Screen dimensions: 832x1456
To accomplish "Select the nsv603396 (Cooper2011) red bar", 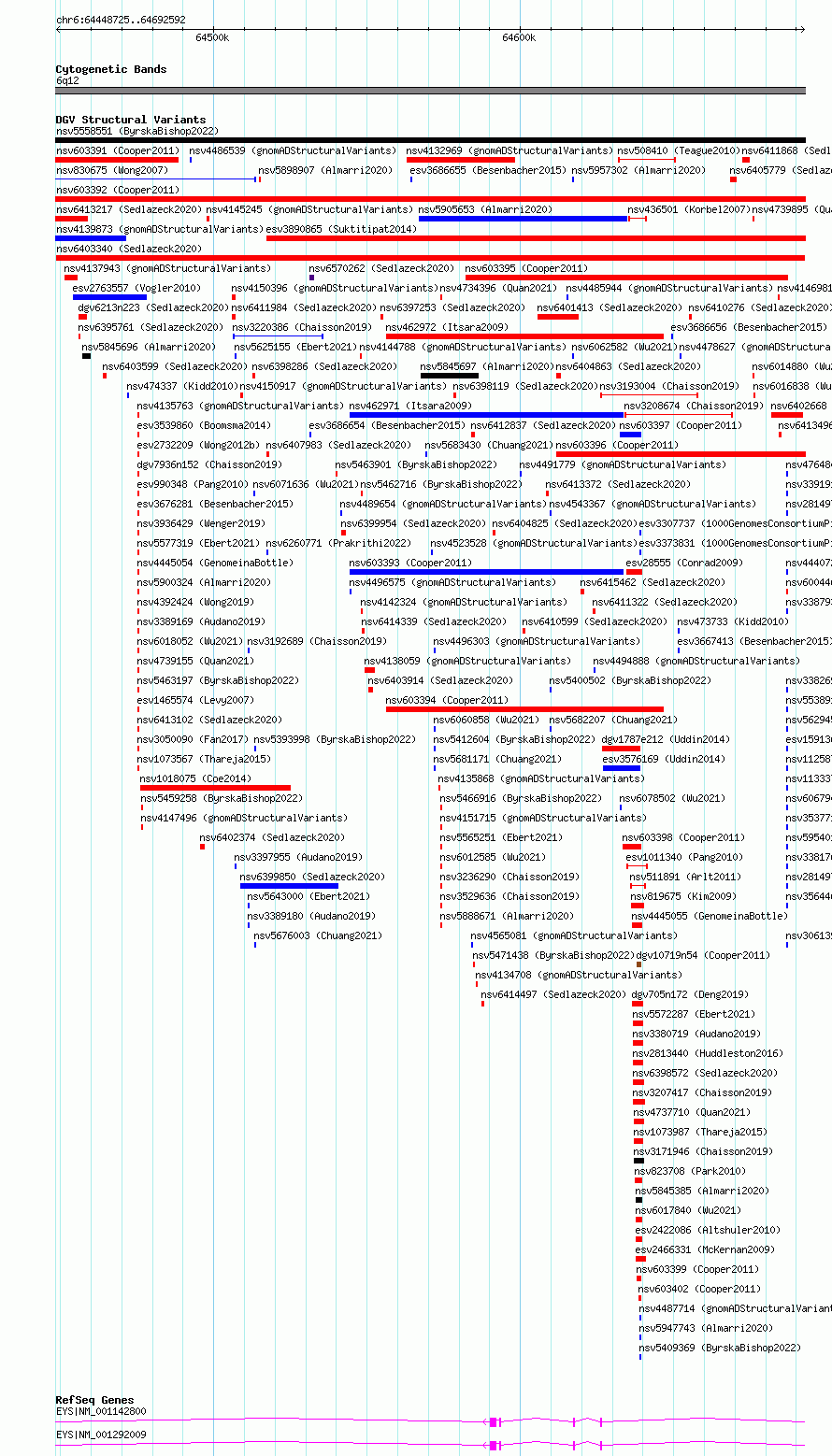I will [681, 454].
